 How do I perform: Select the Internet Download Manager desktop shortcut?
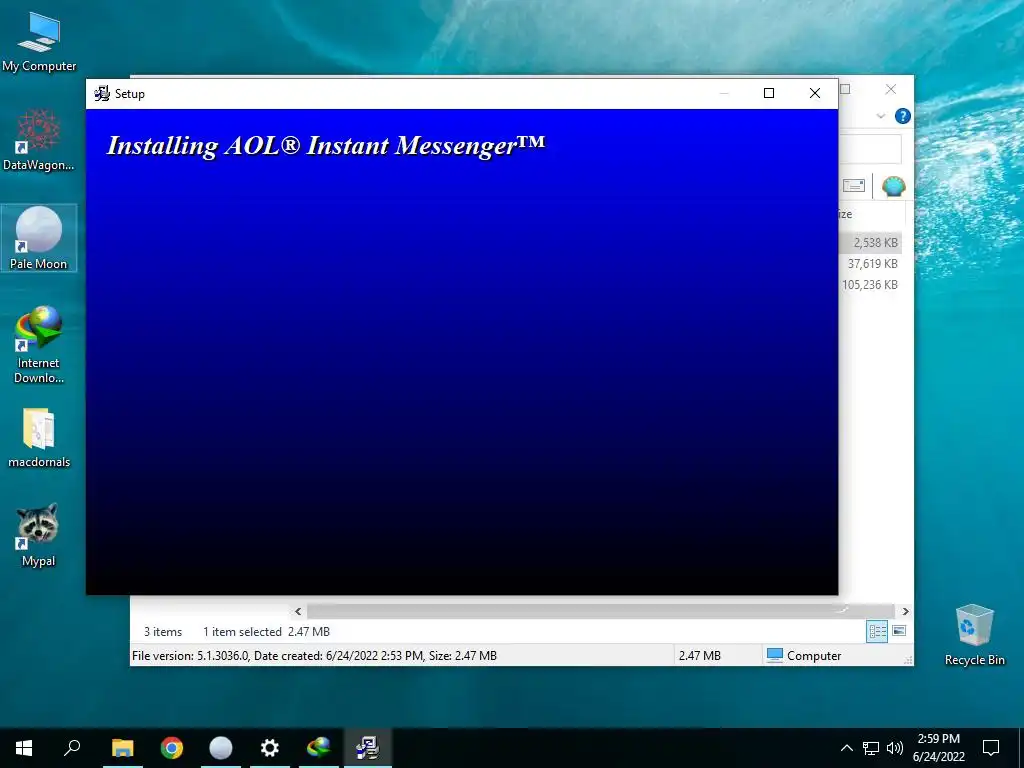pyautogui.click(x=39, y=344)
